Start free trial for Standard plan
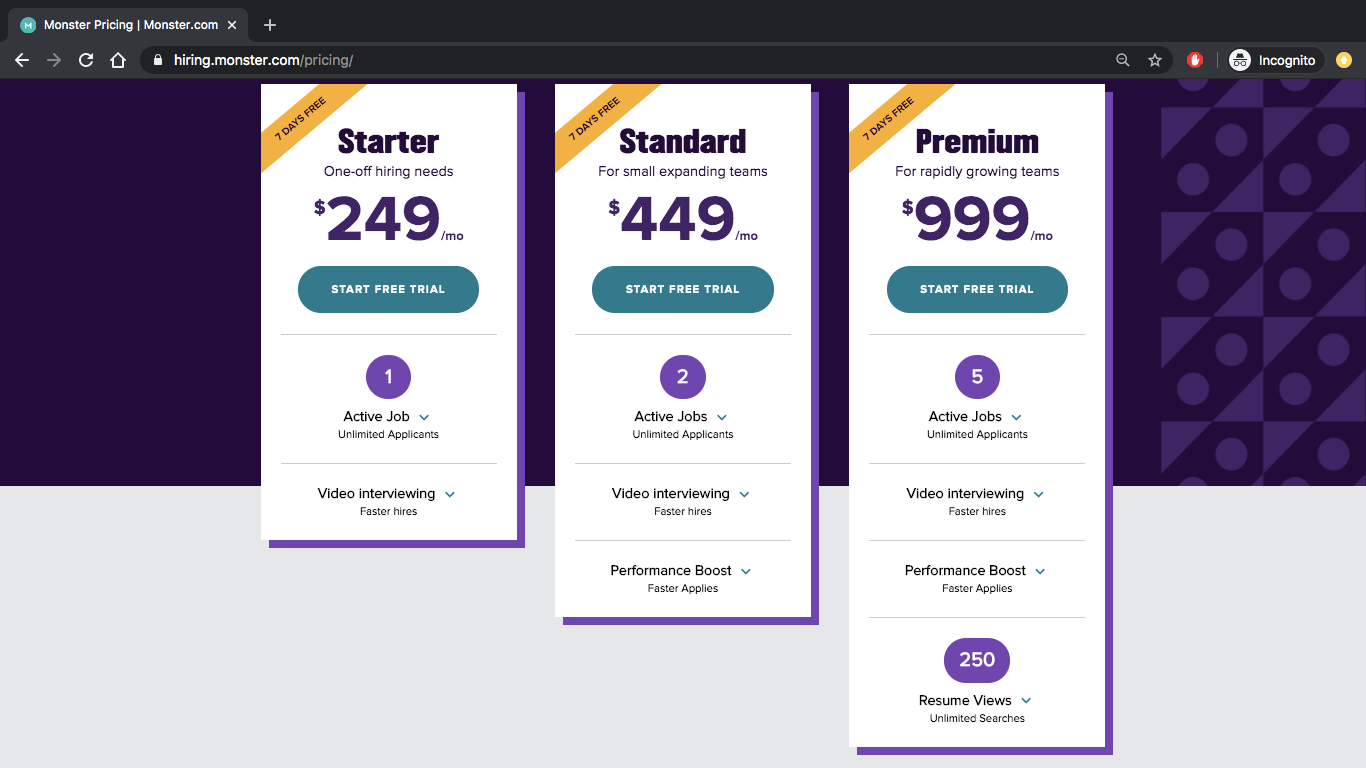The height and width of the screenshot is (768, 1366). [x=683, y=289]
